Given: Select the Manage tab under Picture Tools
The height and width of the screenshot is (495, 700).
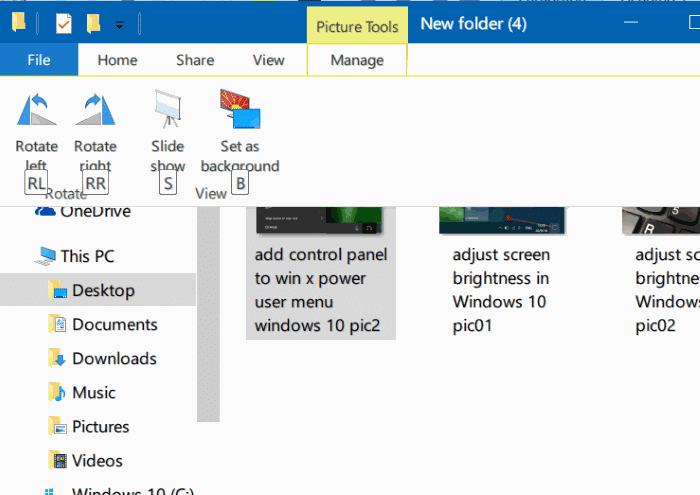Looking at the screenshot, I should click(357, 60).
